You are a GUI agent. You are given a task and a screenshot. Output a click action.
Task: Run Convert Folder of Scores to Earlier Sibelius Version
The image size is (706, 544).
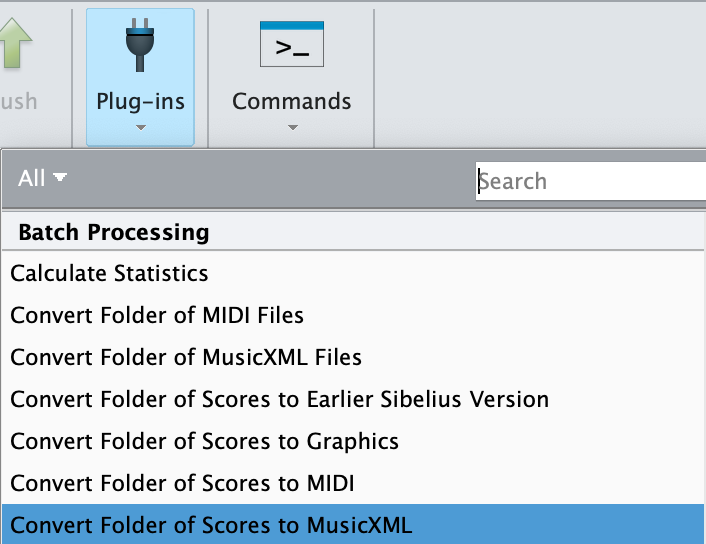click(353, 399)
